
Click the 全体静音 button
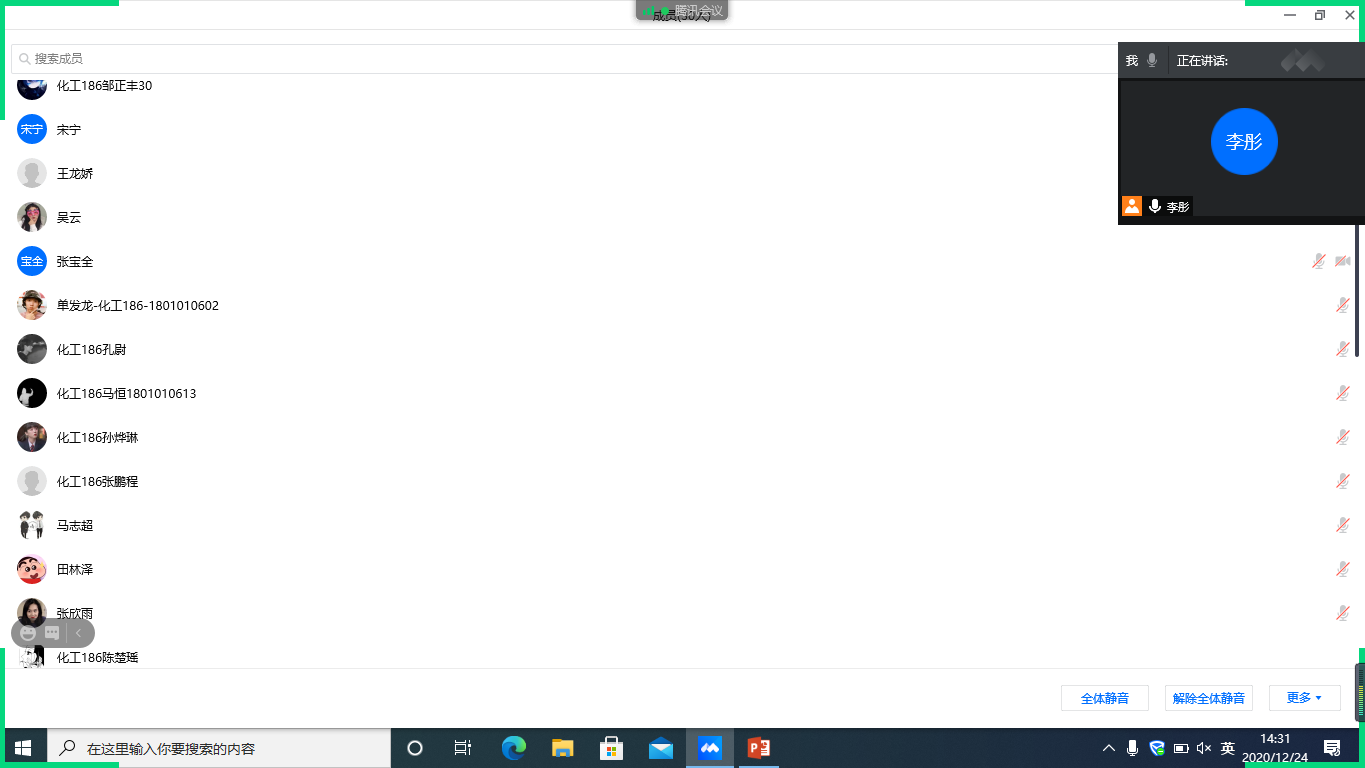1105,698
